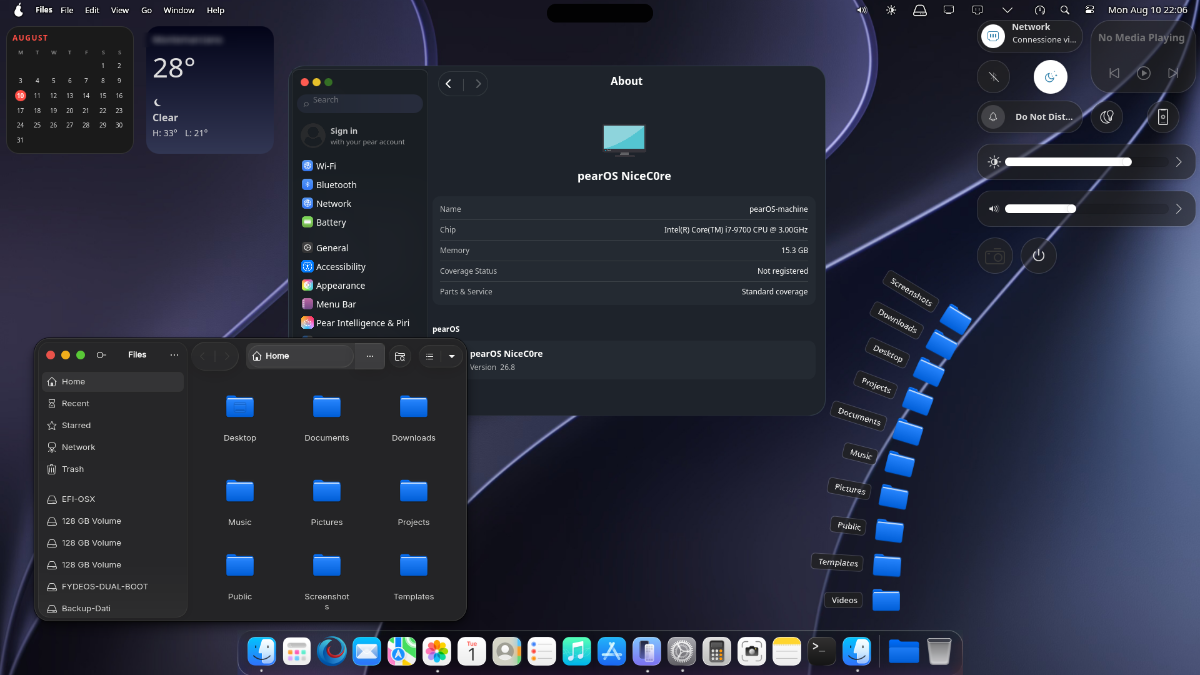
Task: Open Calendar app icon in dock
Action: [472, 651]
